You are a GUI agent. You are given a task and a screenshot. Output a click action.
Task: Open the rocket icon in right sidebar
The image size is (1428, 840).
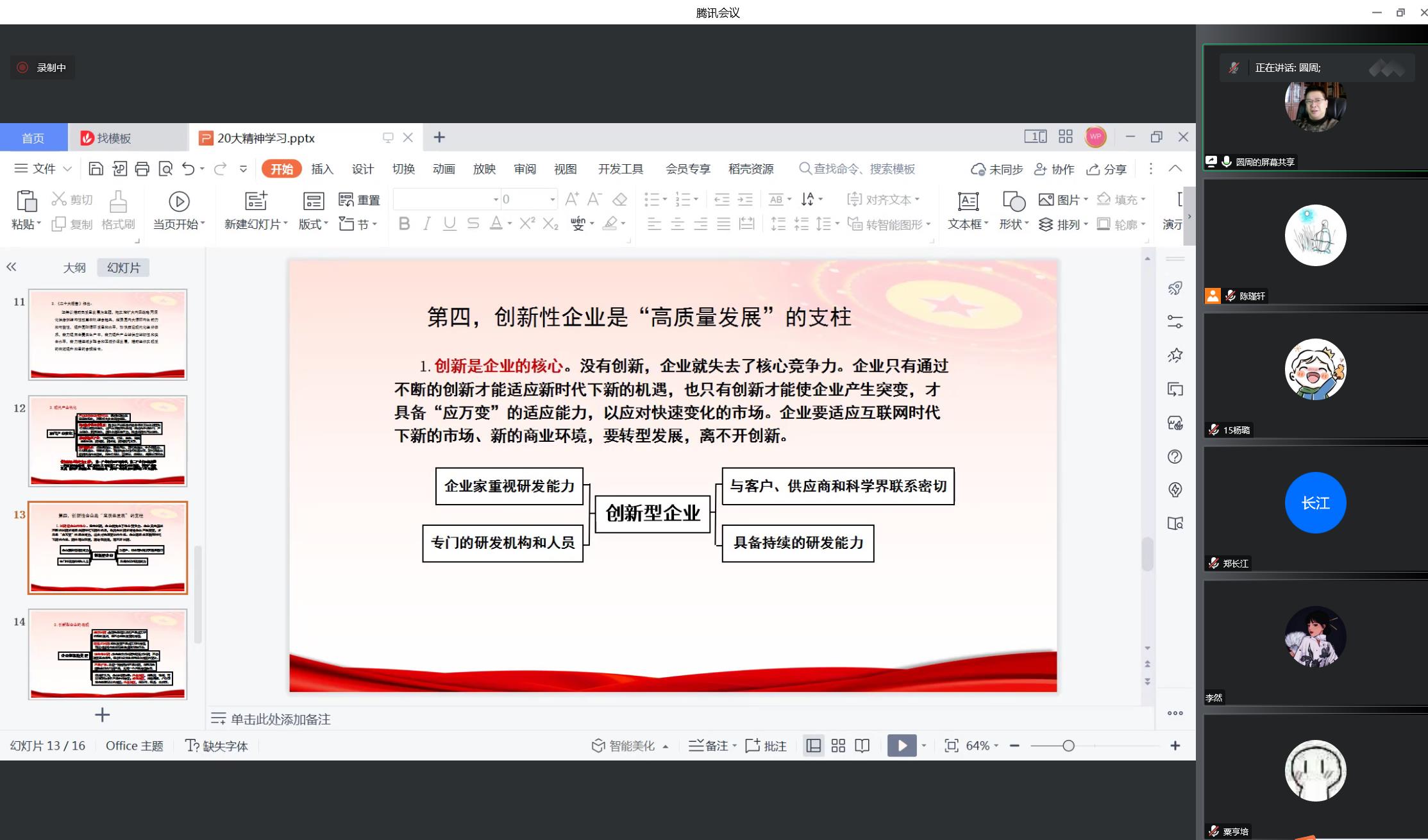(x=1175, y=289)
